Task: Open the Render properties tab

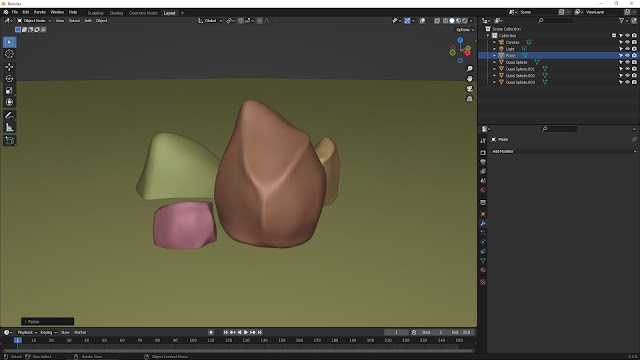Action: (x=483, y=153)
